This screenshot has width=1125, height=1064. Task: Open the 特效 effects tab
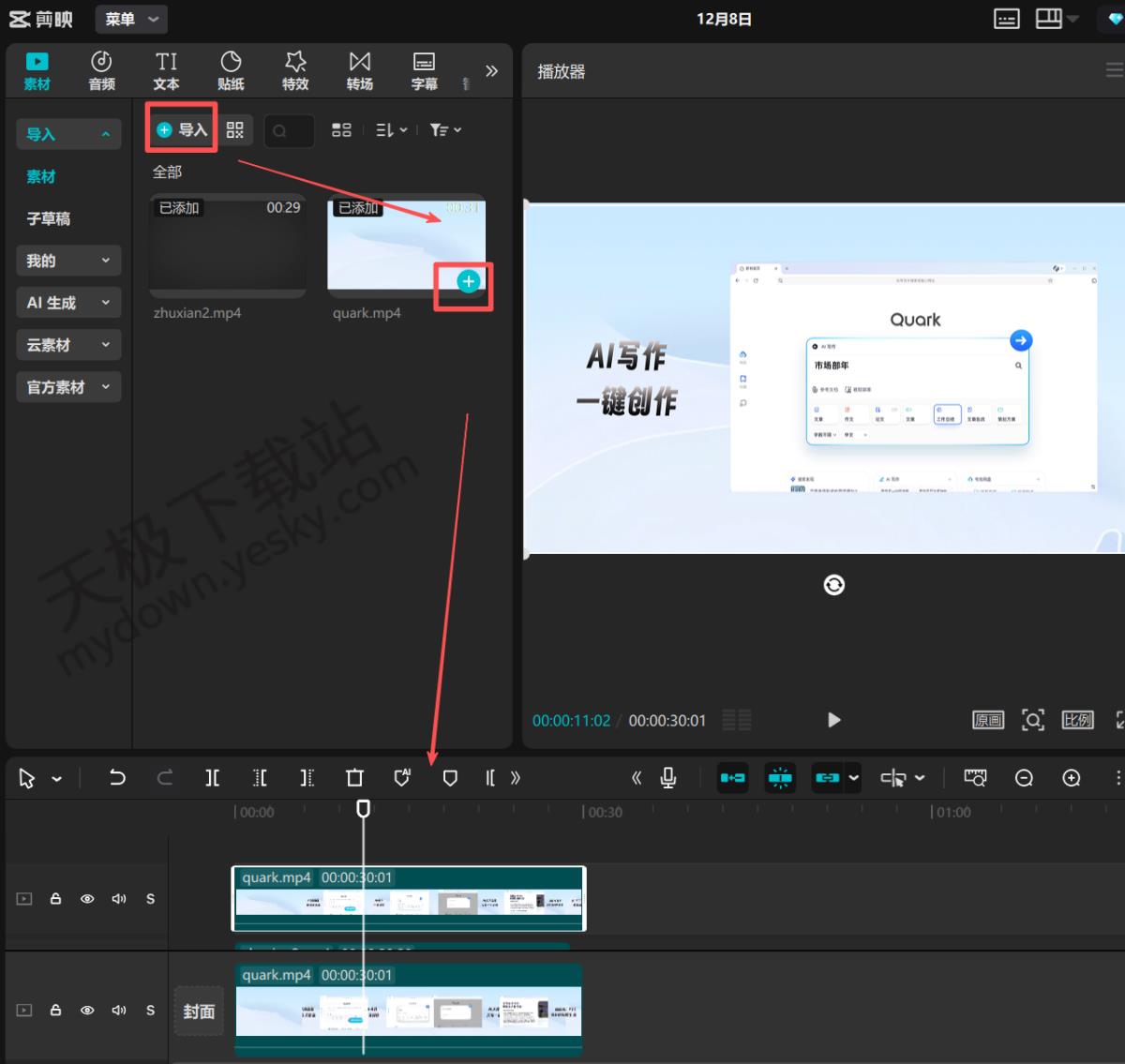pos(295,71)
